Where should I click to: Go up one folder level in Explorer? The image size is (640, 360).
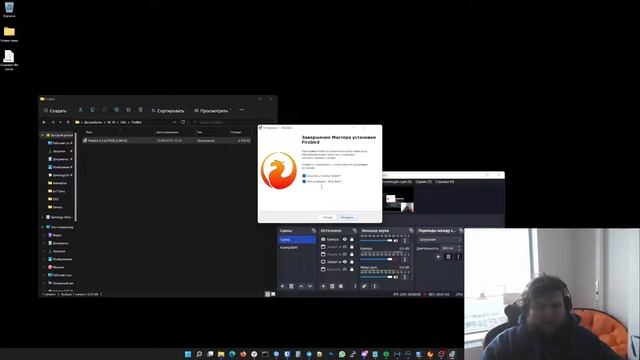(68, 122)
